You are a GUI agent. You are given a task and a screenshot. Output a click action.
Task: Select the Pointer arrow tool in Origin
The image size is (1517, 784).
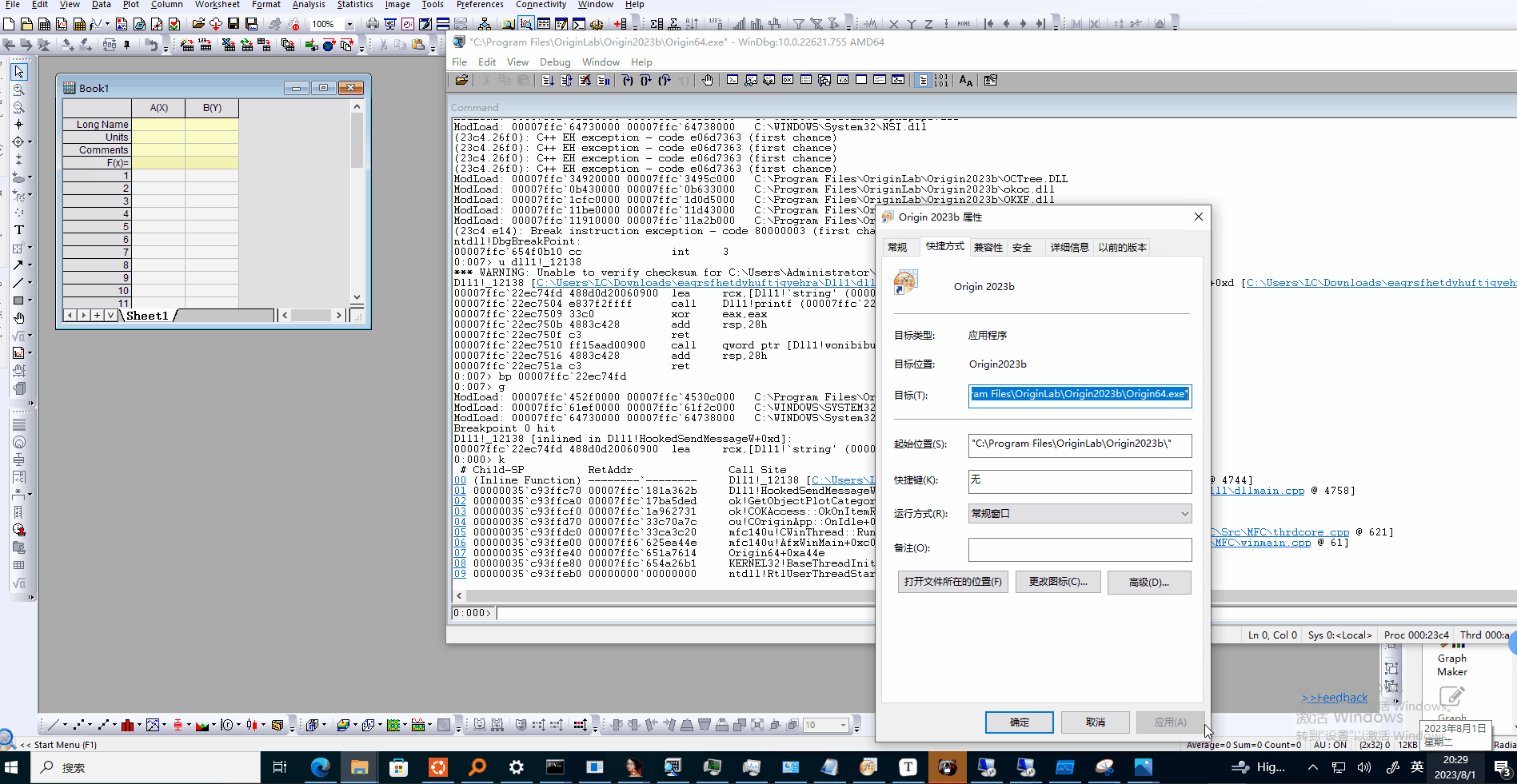click(x=19, y=71)
